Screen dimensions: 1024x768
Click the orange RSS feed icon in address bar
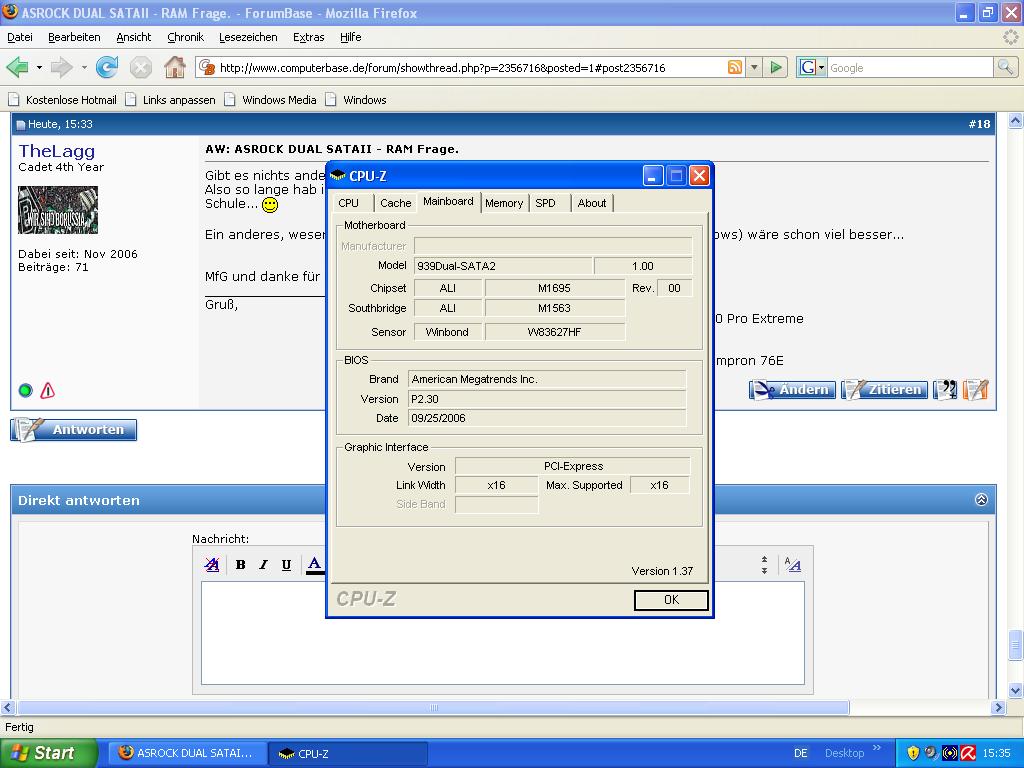coord(735,67)
